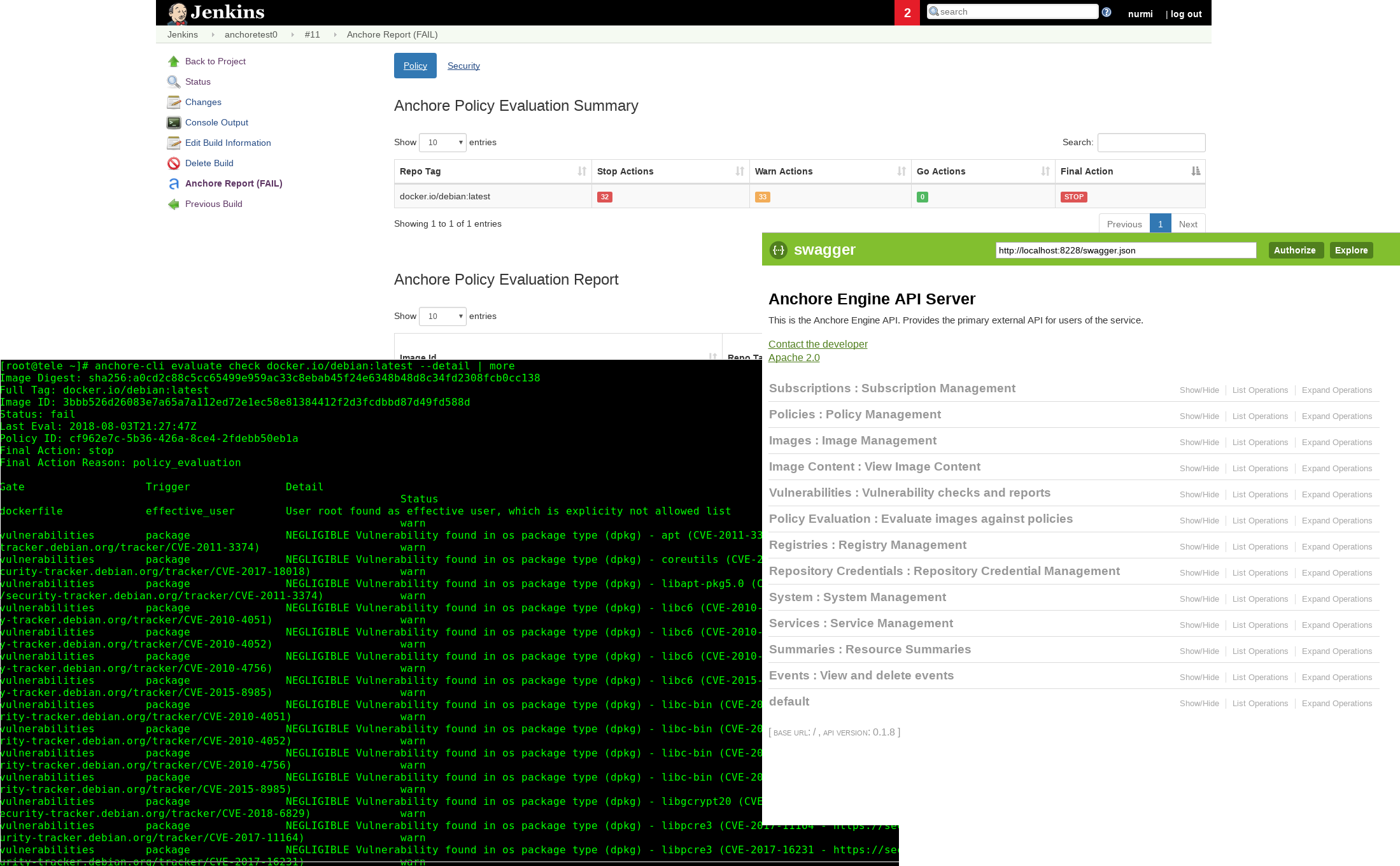This screenshot has height=866, width=1400.
Task: Click the search help question-mark icon
Action: (1107, 12)
